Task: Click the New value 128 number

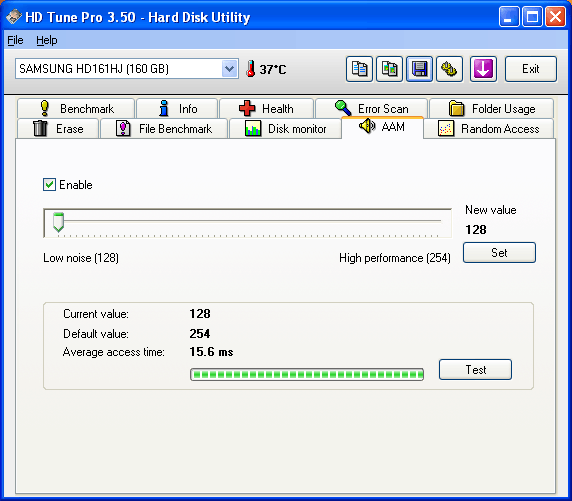Action: tap(476, 230)
